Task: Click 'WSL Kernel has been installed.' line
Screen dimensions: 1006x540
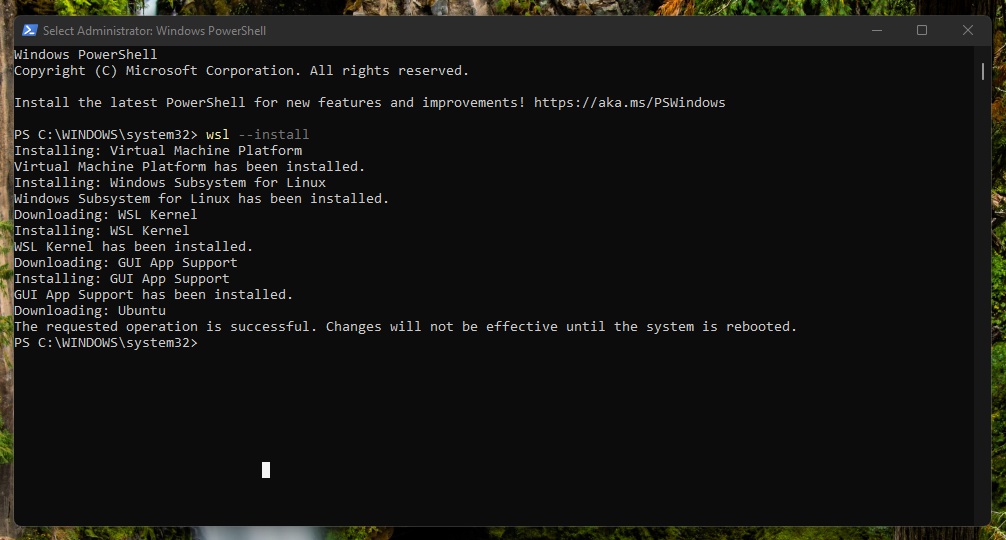Action: click(x=134, y=247)
